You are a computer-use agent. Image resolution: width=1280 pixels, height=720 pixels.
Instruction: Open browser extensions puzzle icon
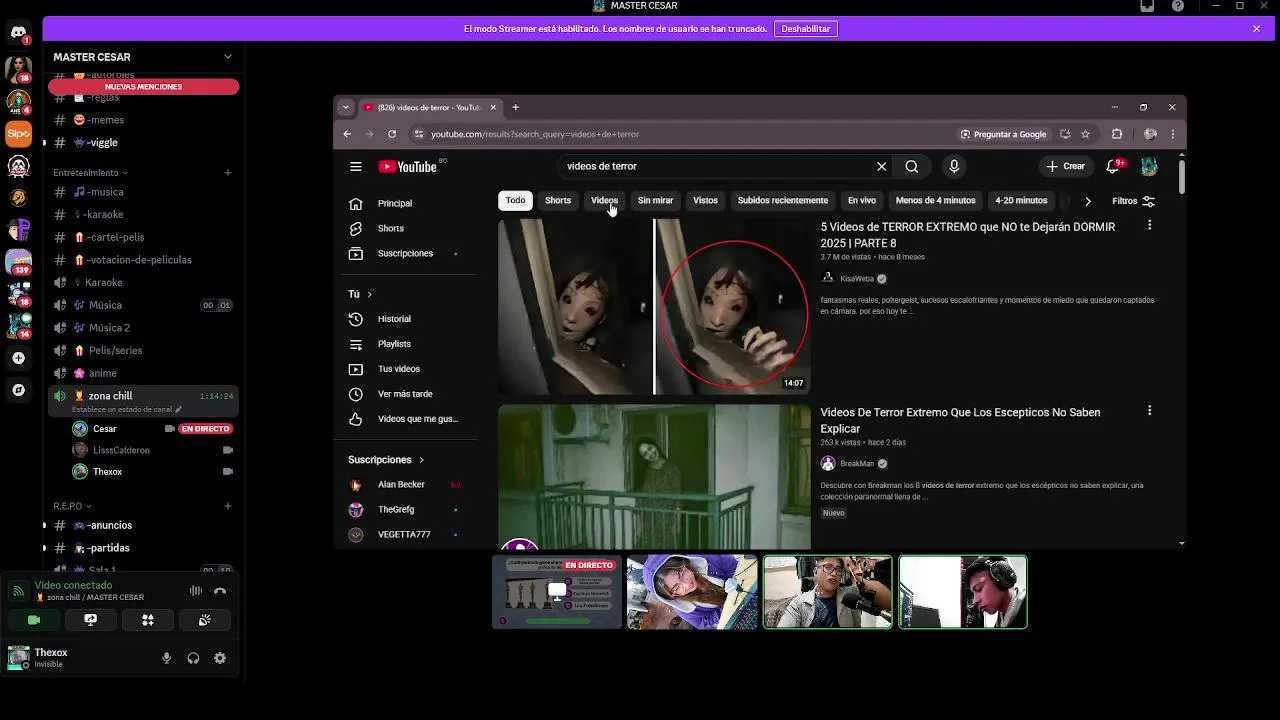coord(1117,134)
